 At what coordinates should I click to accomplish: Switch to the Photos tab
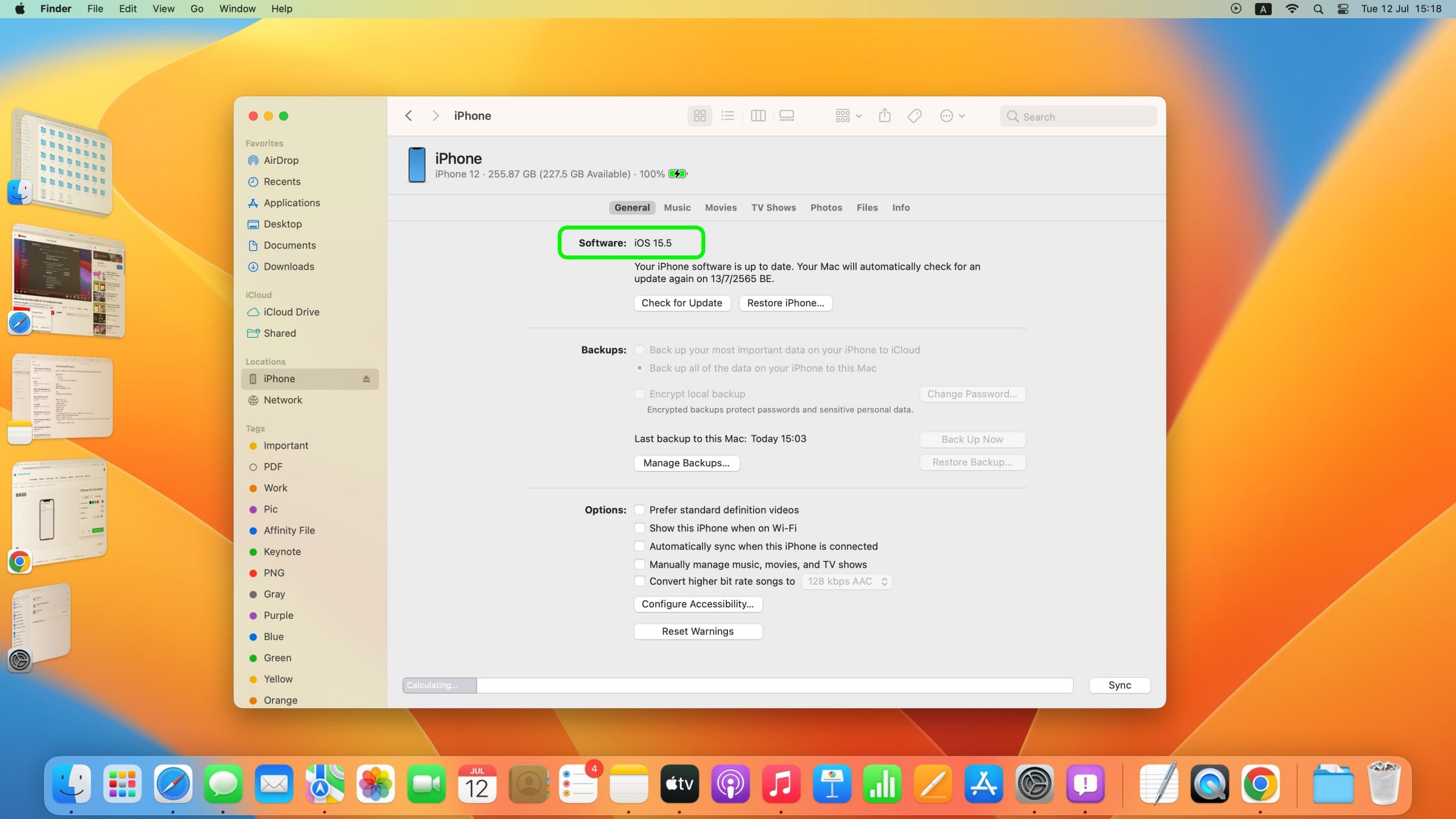826,208
